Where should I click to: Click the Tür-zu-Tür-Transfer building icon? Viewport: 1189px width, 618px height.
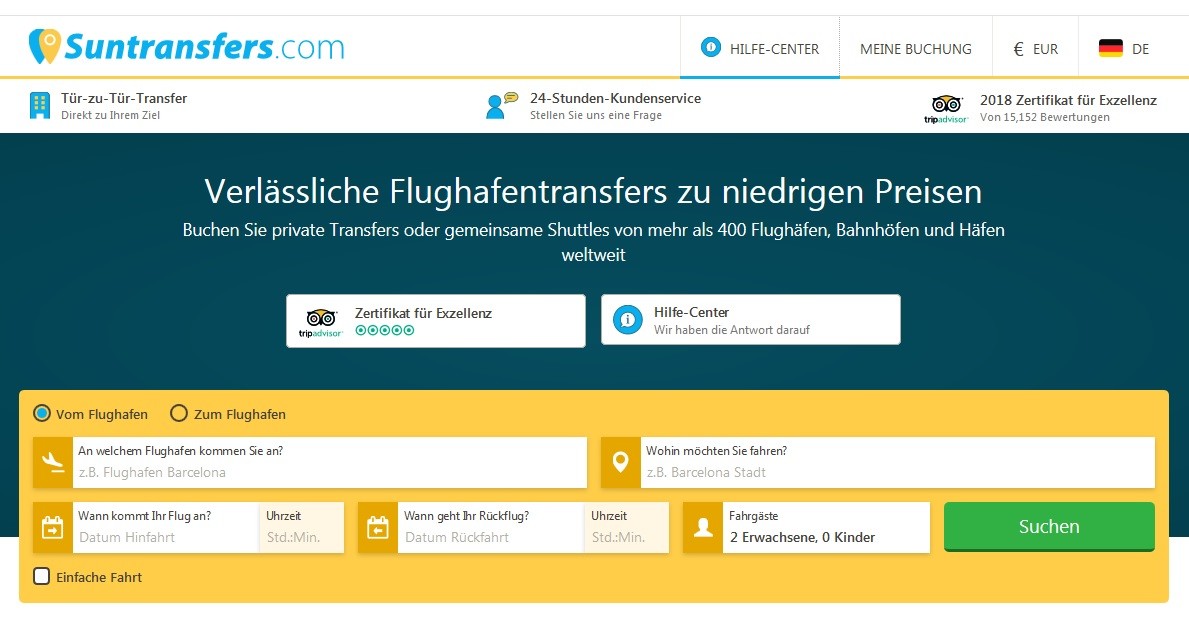(39, 105)
